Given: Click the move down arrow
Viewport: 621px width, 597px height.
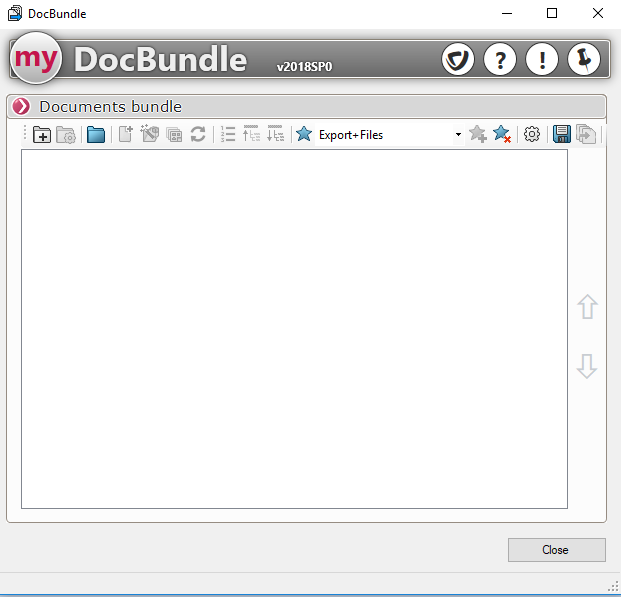Looking at the screenshot, I should coord(587,366).
